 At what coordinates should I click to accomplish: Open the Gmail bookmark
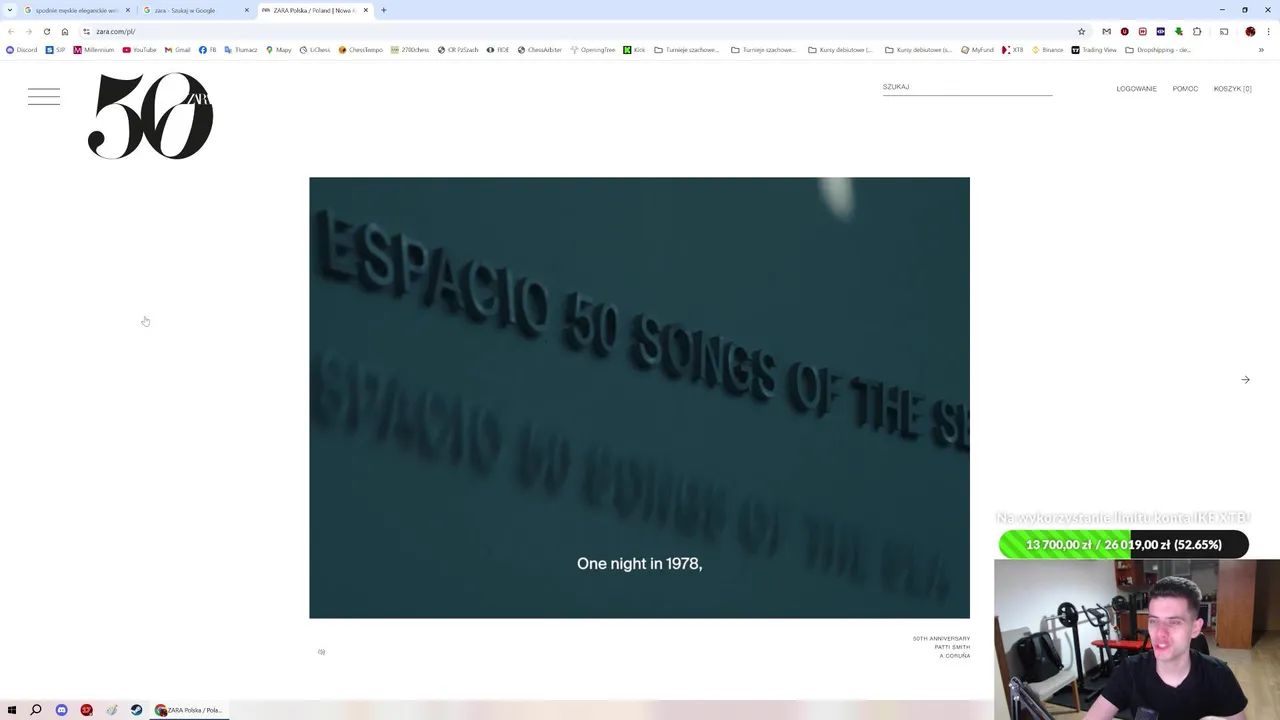tap(177, 50)
